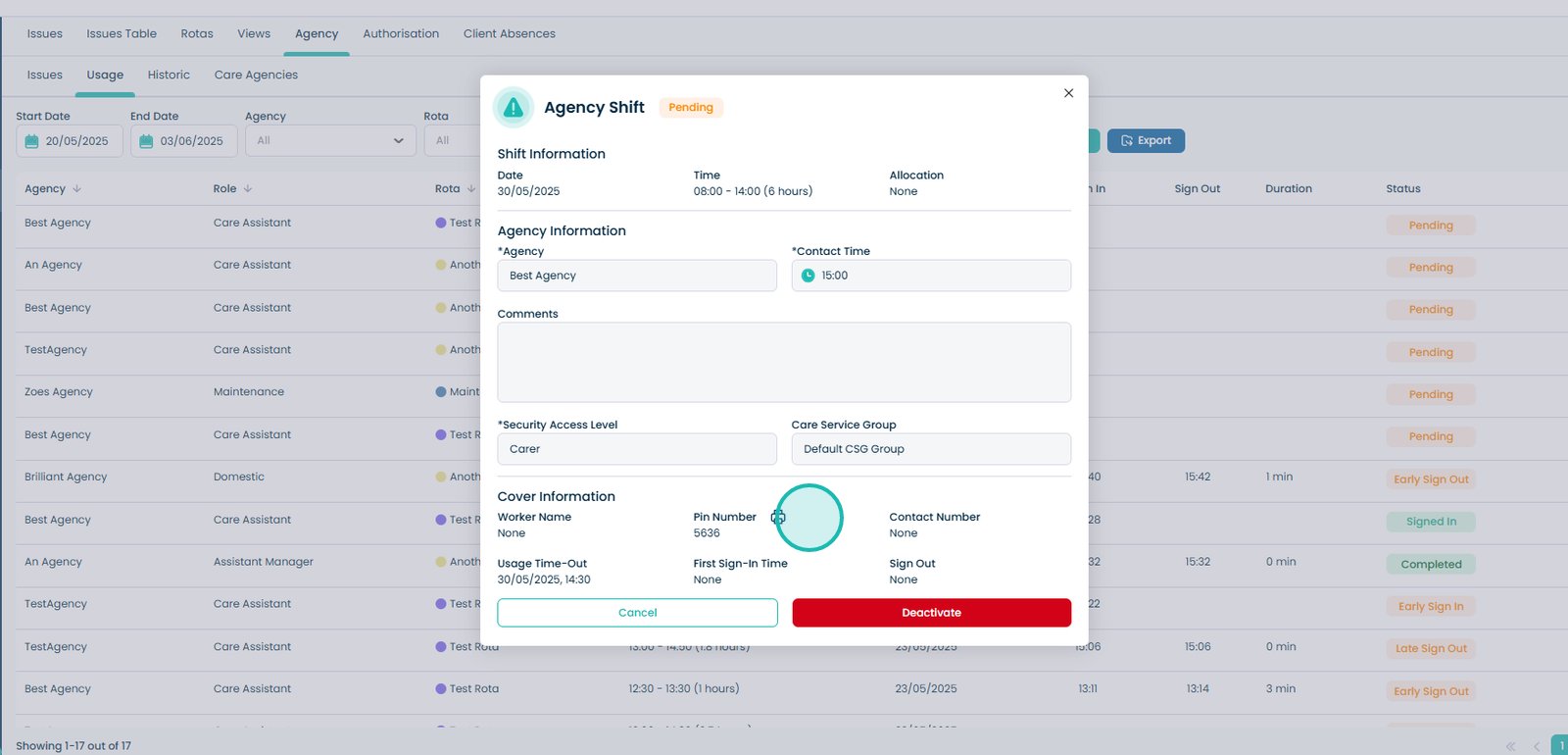Export the agency usage data
Screen dimensions: 1568x755
pyautogui.click(x=1146, y=141)
